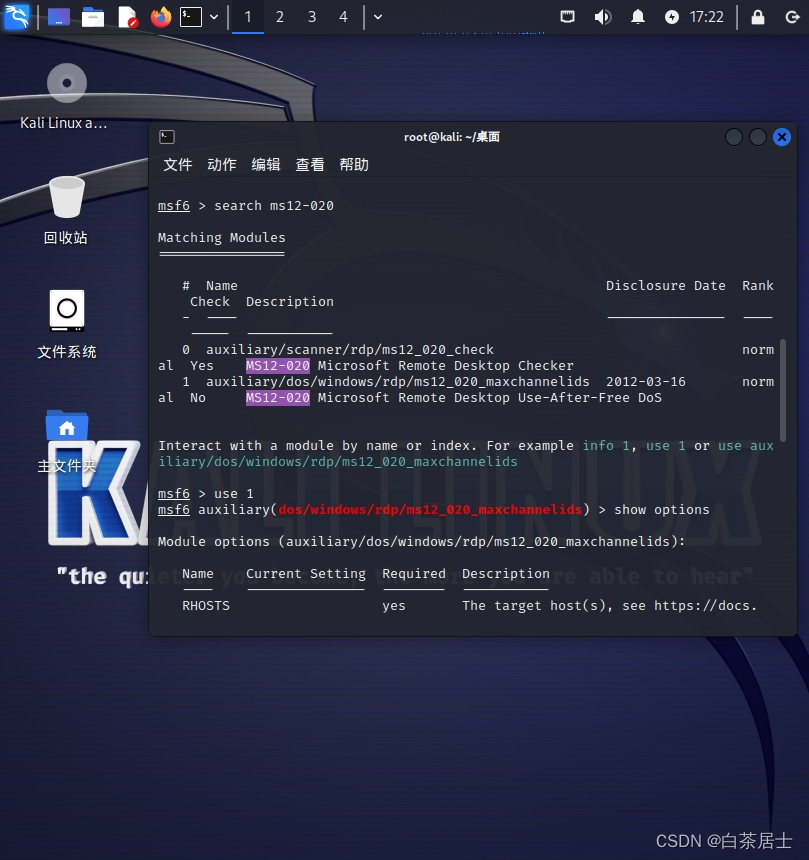The height and width of the screenshot is (860, 809).
Task: Click the 'show options' command text
Action: pyautogui.click(x=662, y=510)
